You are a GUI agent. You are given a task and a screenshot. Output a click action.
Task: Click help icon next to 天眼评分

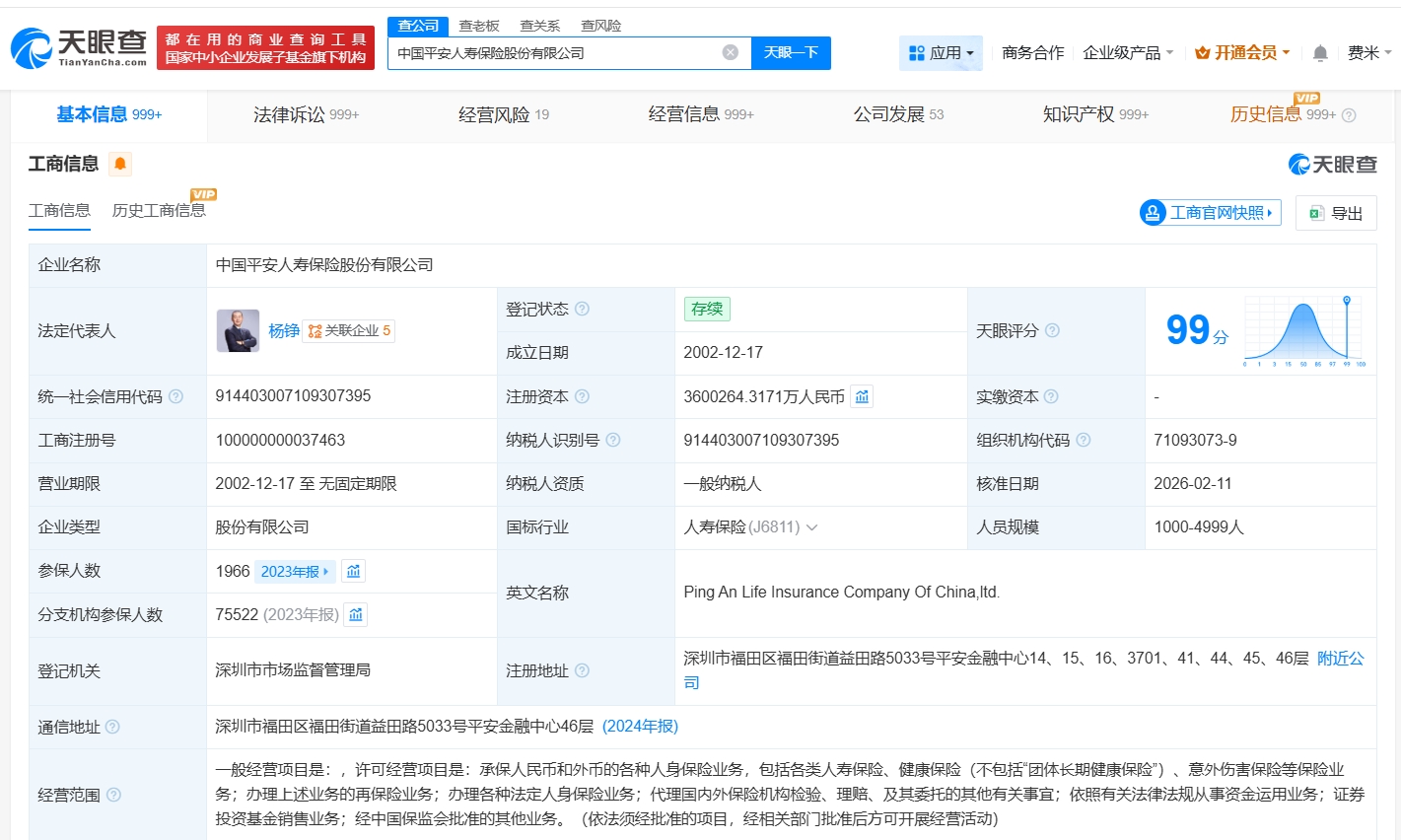pyautogui.click(x=1052, y=331)
